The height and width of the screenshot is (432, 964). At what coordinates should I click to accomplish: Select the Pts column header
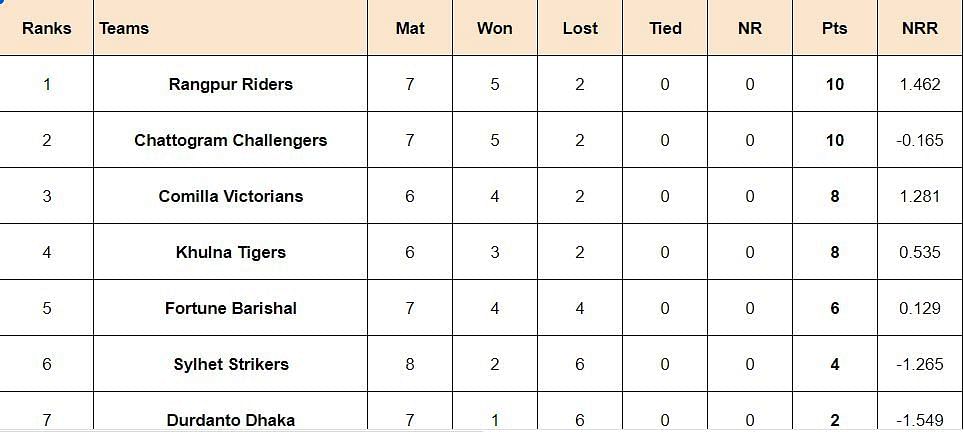(x=835, y=28)
